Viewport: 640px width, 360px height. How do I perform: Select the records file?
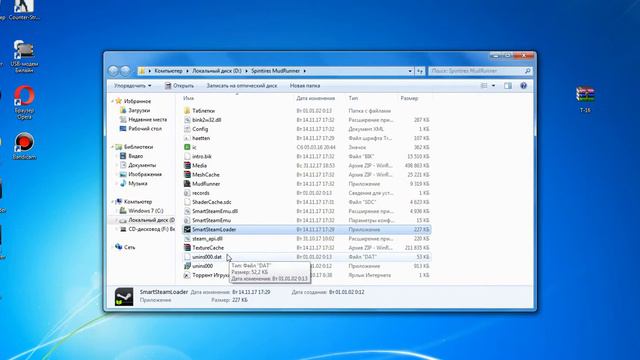(x=306, y=193)
